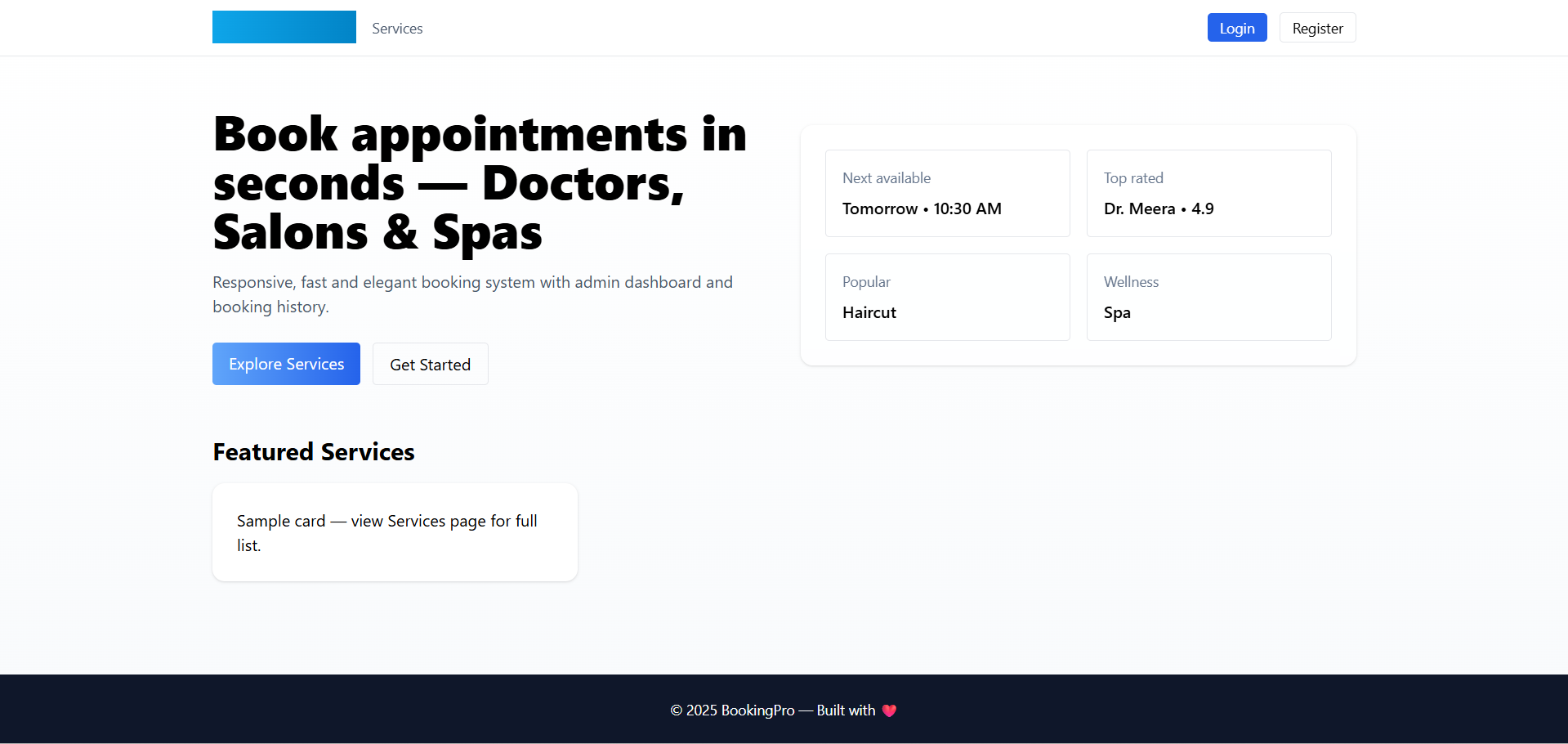The width and height of the screenshot is (1568, 744).
Task: Click the main hero headline
Action: 480,182
